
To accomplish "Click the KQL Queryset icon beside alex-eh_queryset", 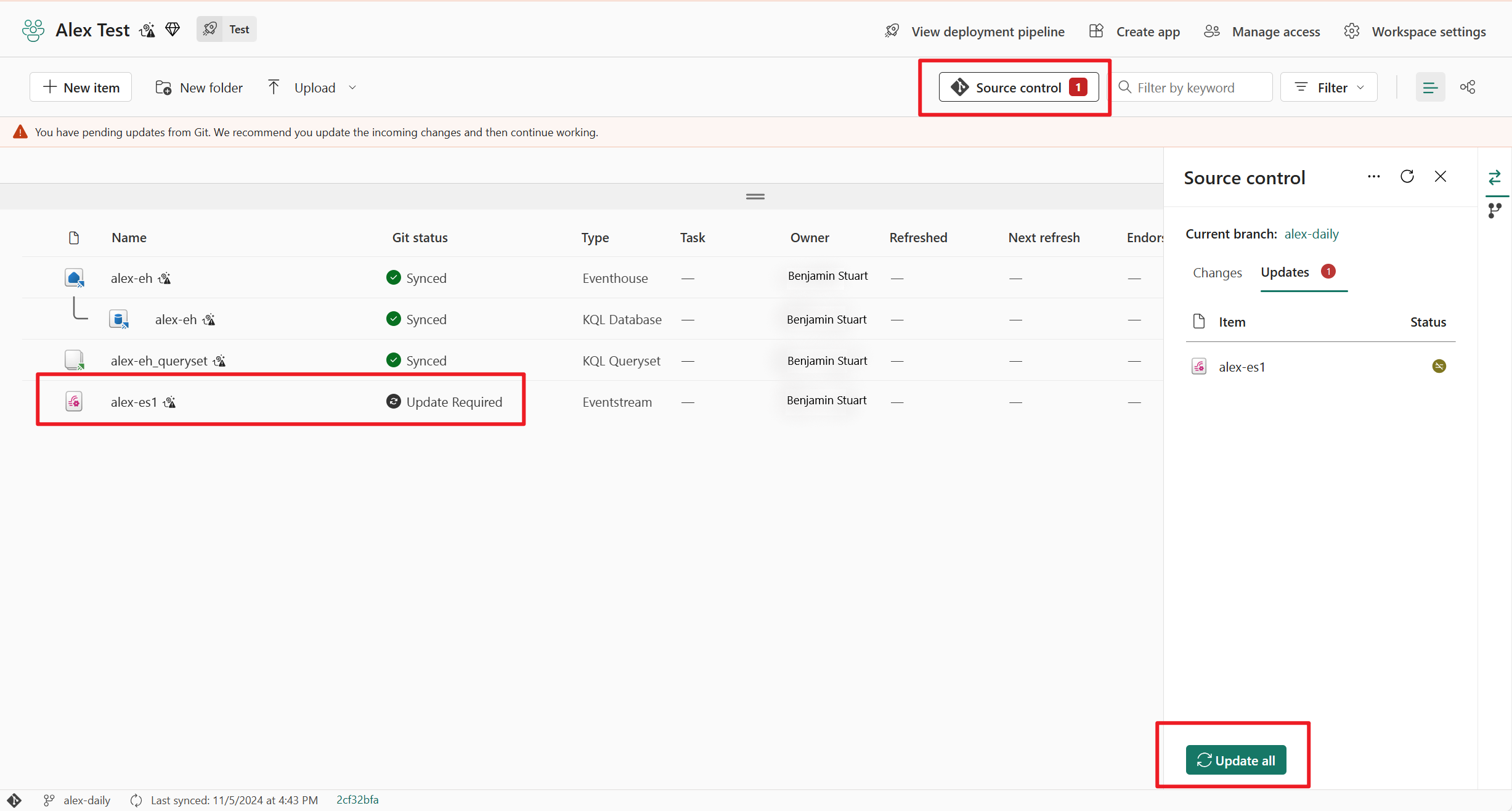I will [x=74, y=360].
